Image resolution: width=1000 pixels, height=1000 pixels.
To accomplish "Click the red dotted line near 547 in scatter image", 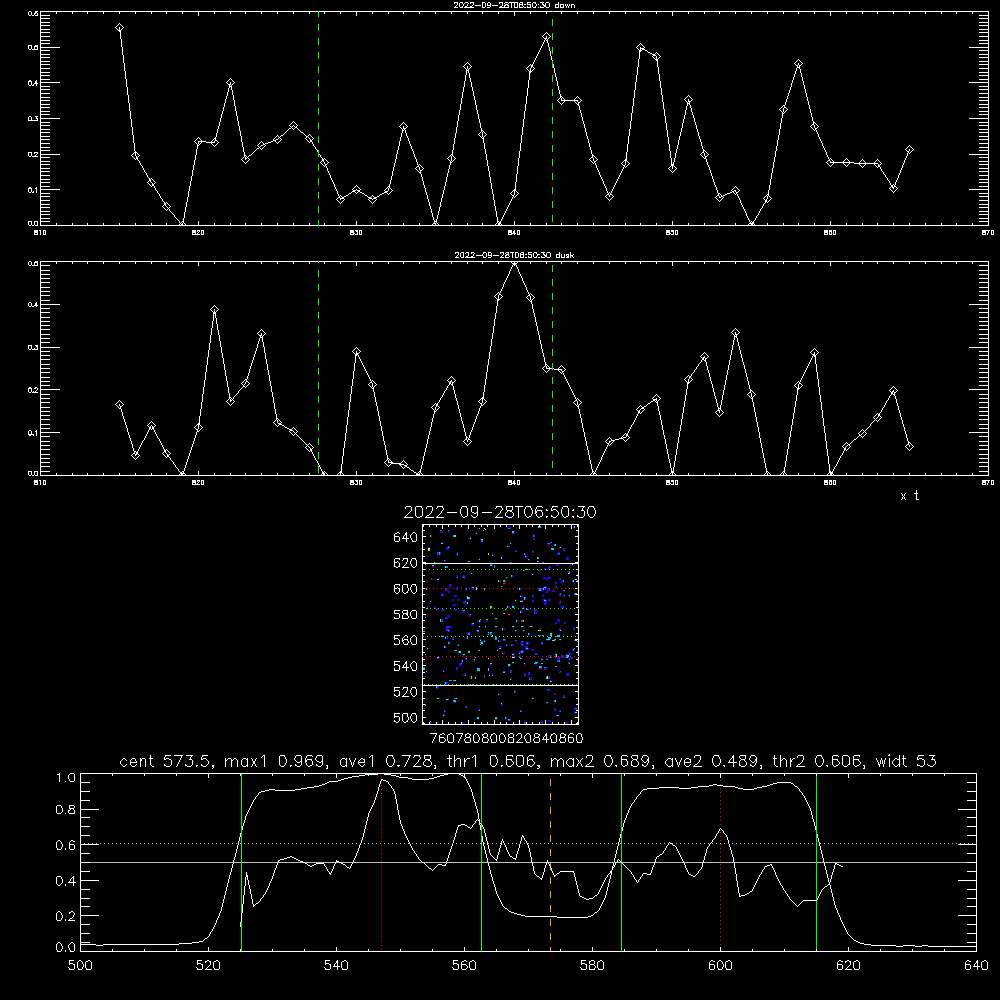I will coord(501,656).
